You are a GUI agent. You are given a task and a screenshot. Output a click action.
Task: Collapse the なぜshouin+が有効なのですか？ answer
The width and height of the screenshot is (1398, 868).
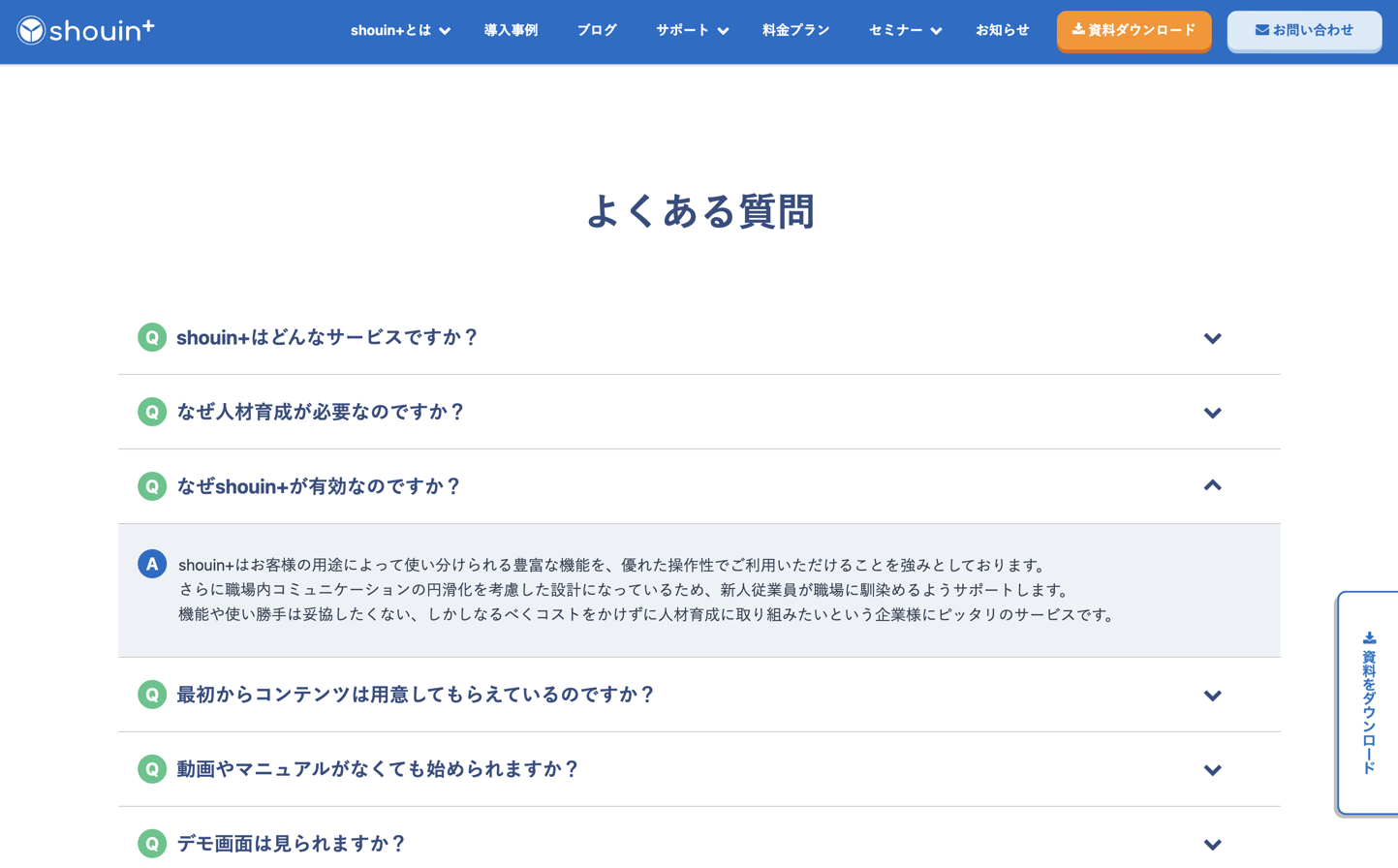point(1212,485)
